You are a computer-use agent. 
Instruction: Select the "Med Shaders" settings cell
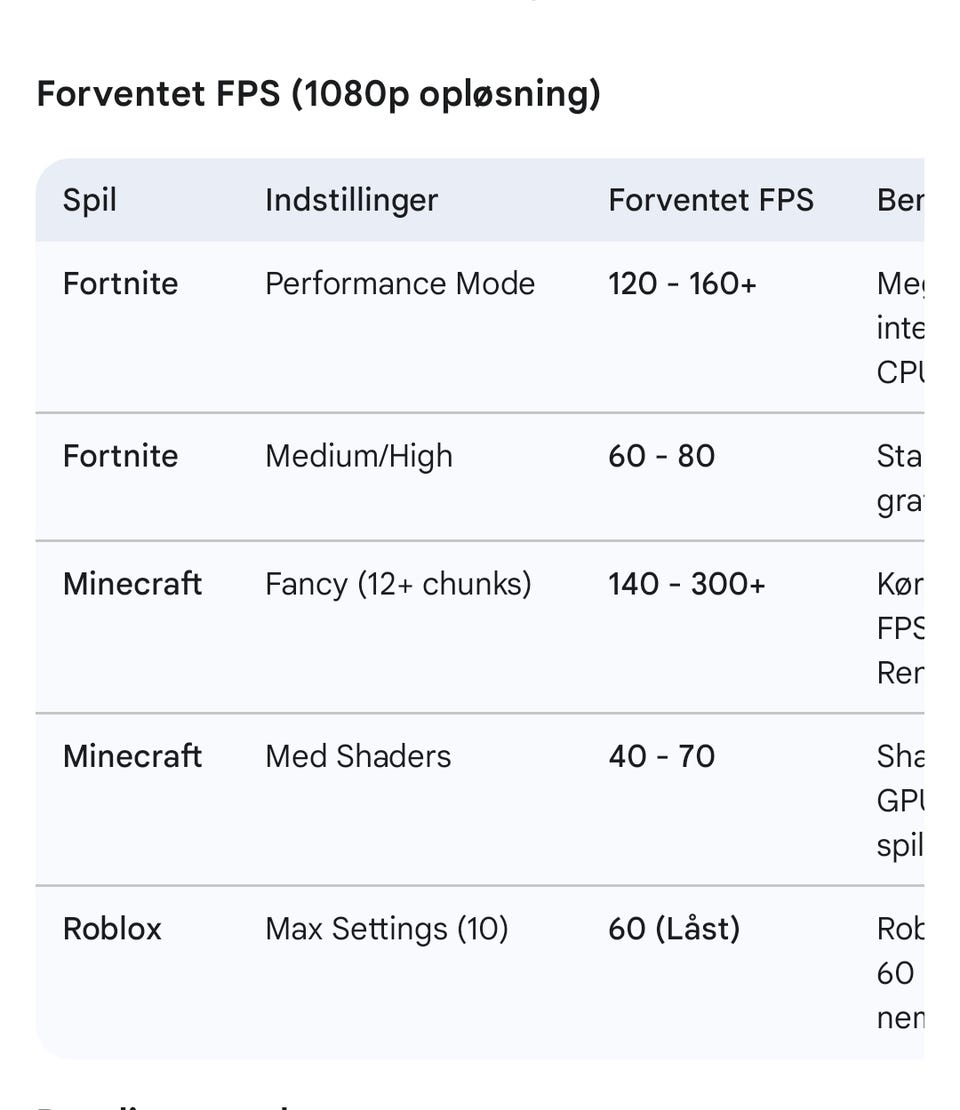[x=358, y=756]
